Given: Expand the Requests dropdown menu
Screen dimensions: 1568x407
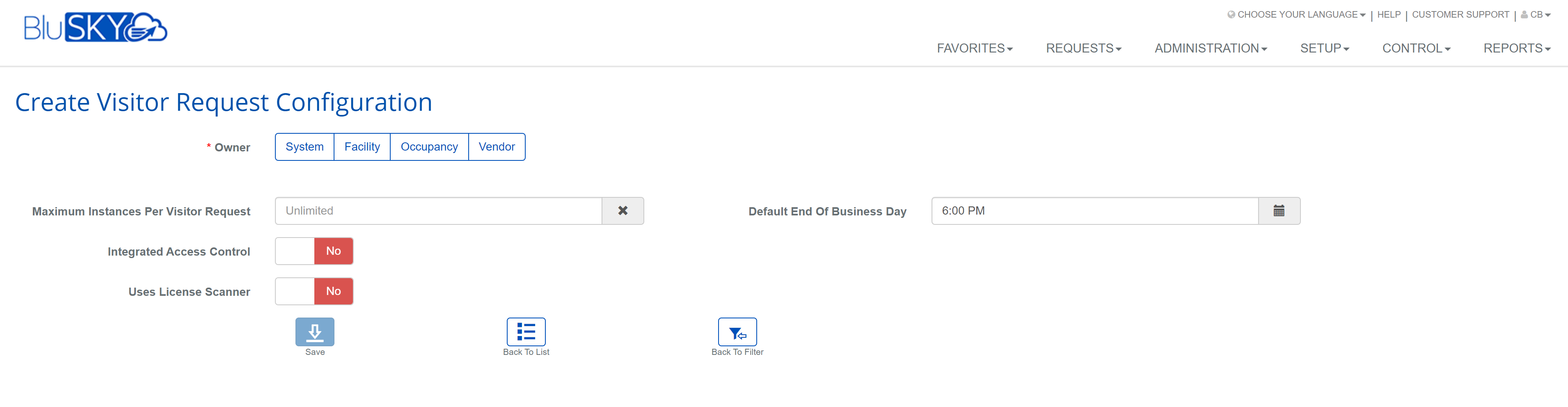Looking at the screenshot, I should pos(1083,49).
